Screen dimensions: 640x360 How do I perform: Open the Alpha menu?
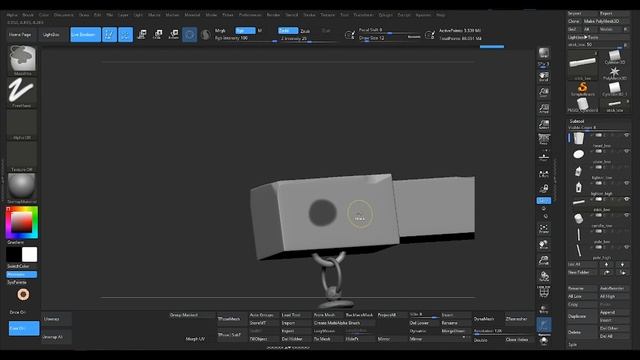click(12, 15)
